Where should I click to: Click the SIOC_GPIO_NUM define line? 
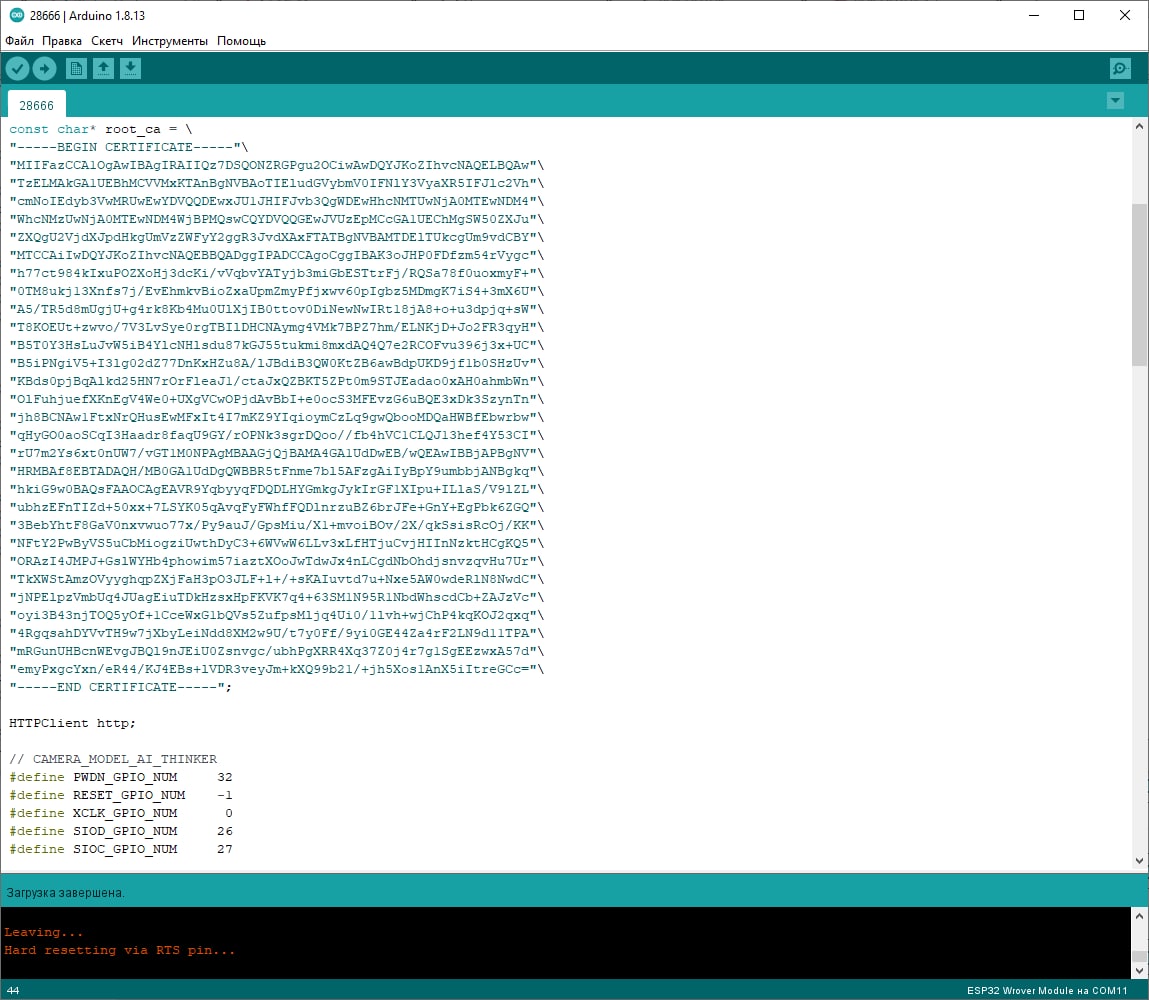[121, 849]
